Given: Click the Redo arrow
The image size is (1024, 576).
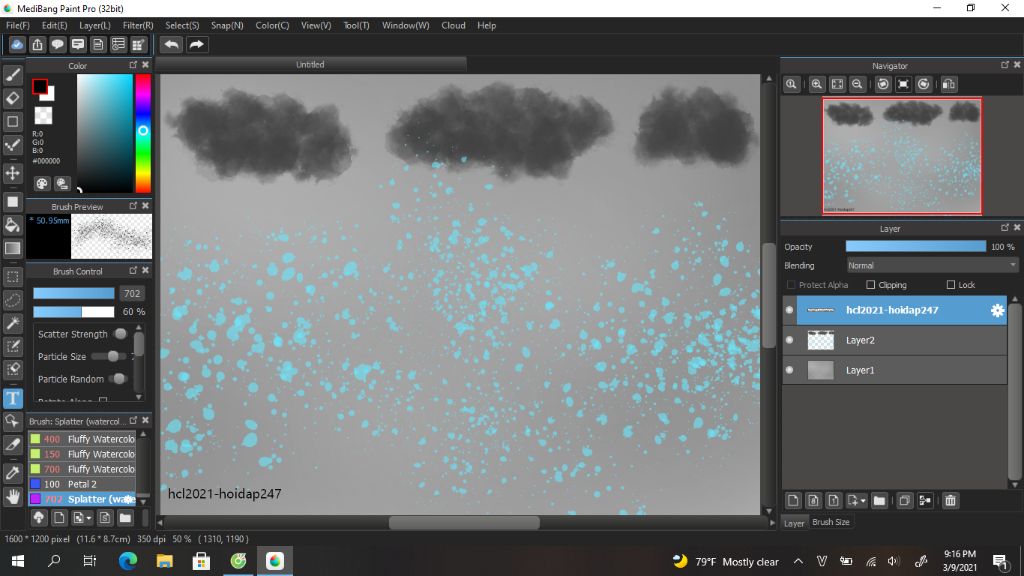Looking at the screenshot, I should point(197,44).
